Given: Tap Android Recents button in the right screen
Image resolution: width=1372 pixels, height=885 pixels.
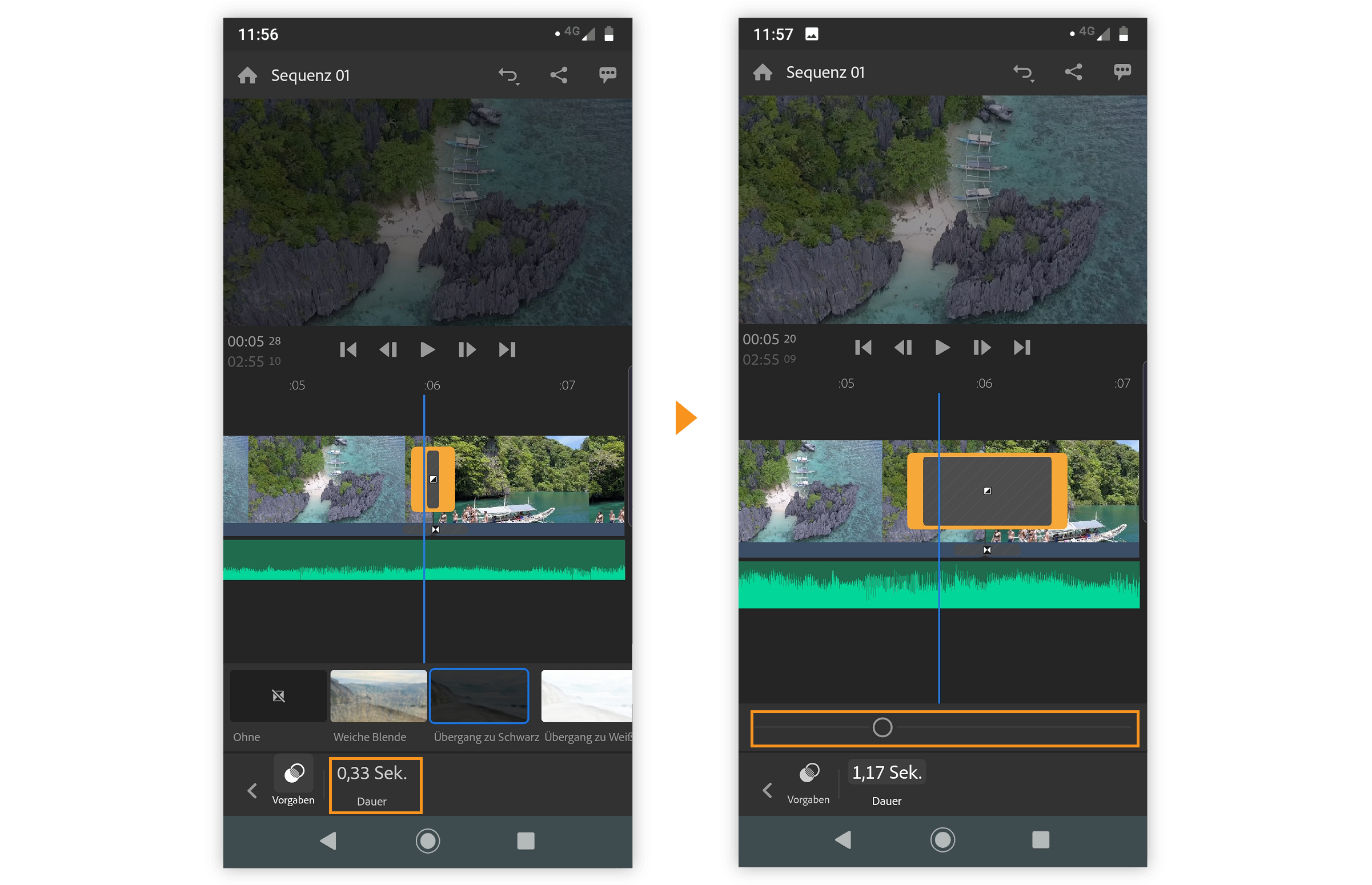Looking at the screenshot, I should click(x=1040, y=839).
